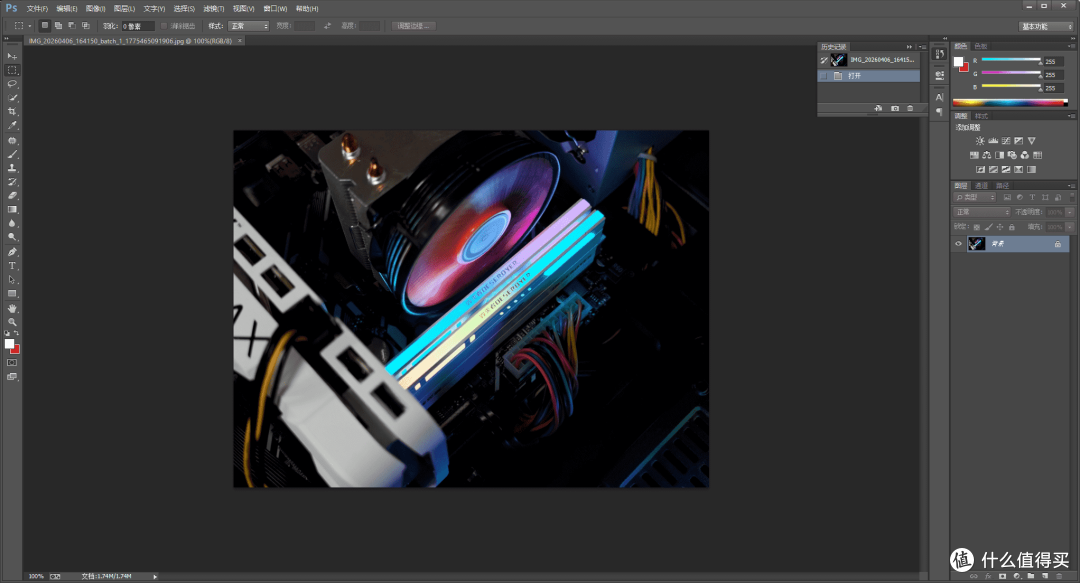Toggle Quick Mask mode
Screen dimensions: 1080x583
[12, 362]
